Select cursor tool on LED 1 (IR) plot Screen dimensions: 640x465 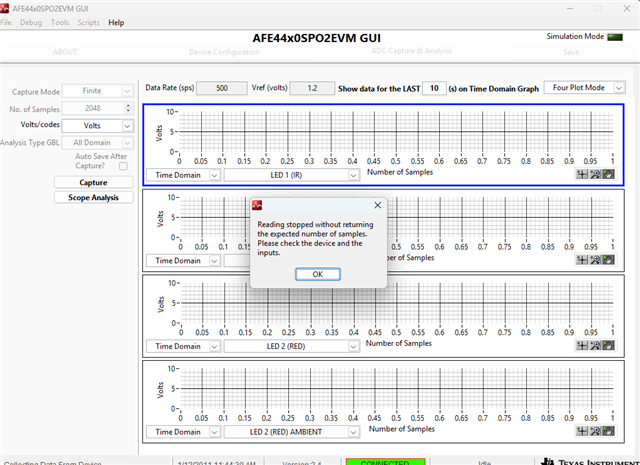click(582, 174)
